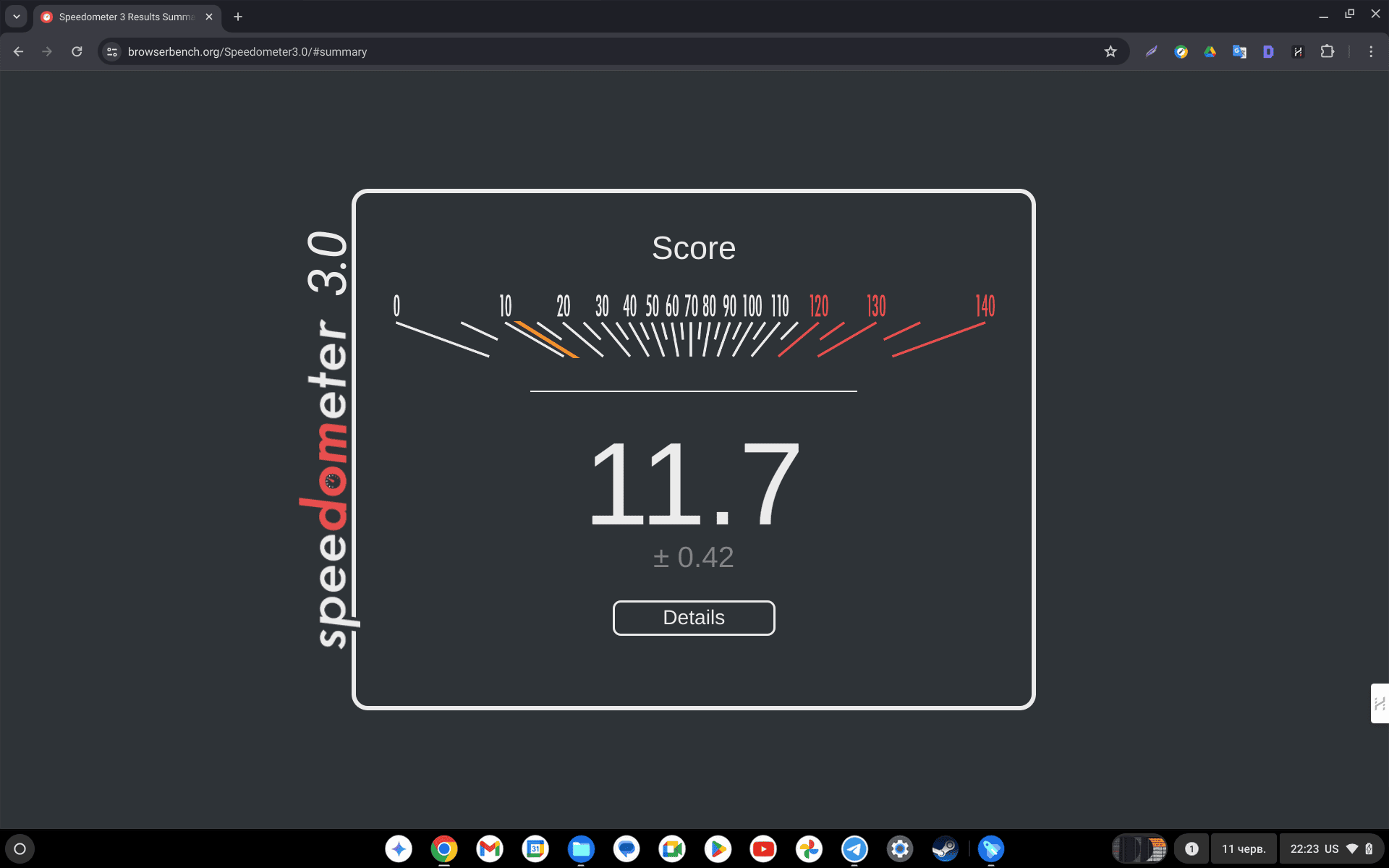Open Chrome's three-dot menu
The height and width of the screenshot is (868, 1389).
pos(1371,51)
